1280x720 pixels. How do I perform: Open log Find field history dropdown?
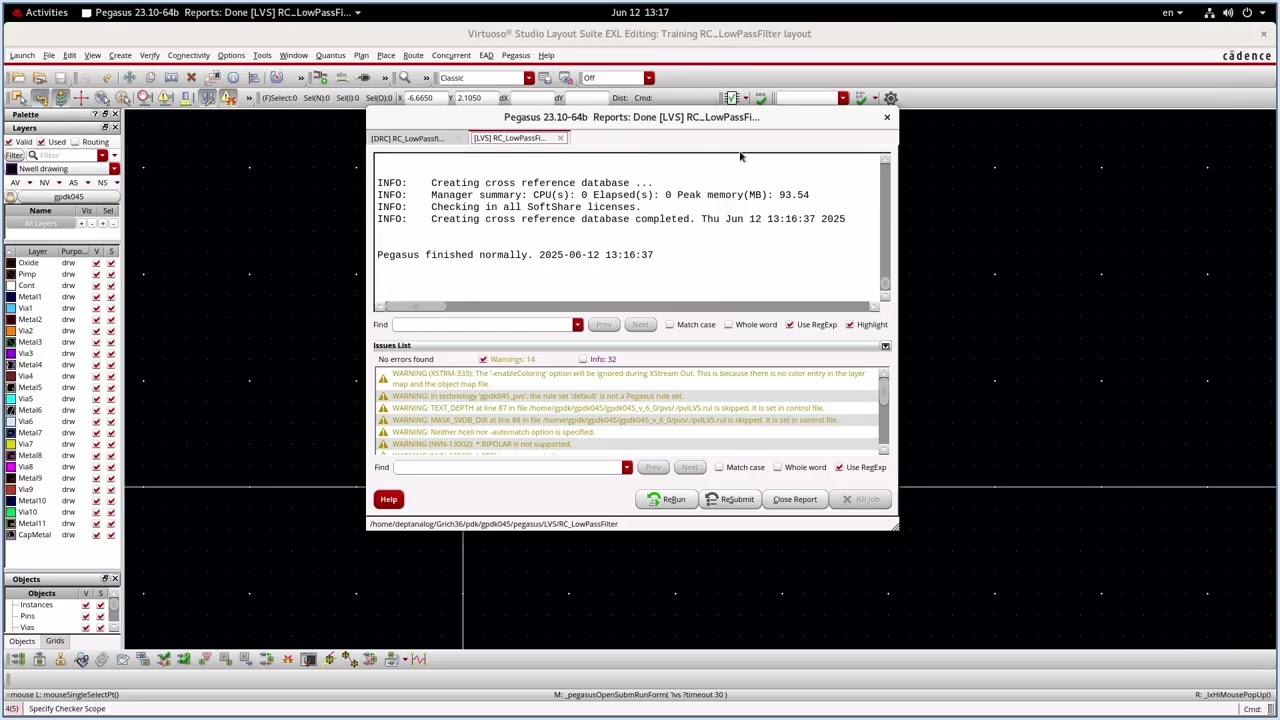click(x=577, y=325)
